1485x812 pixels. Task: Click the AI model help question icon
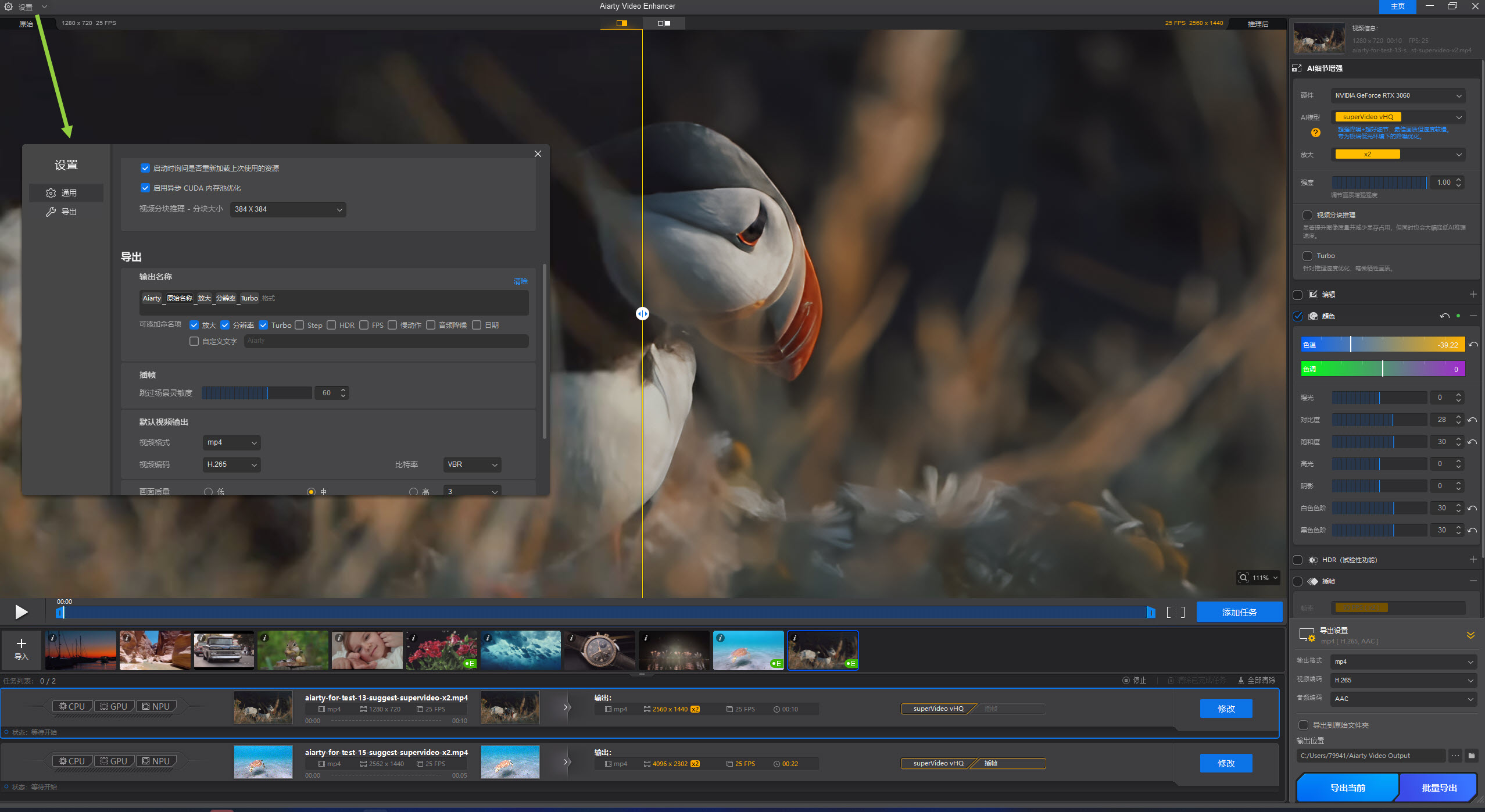1315,133
